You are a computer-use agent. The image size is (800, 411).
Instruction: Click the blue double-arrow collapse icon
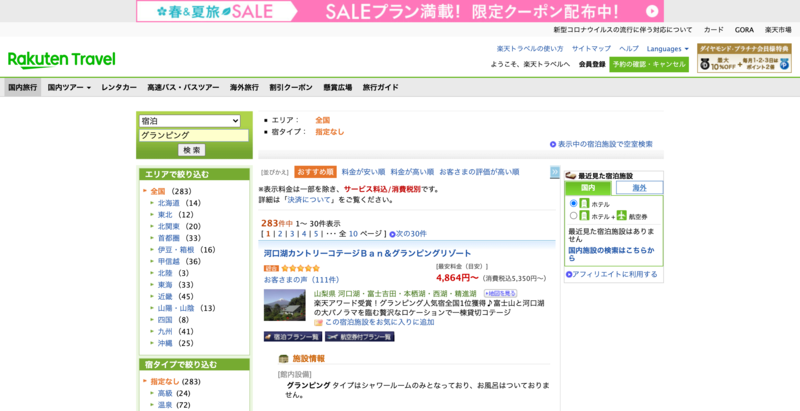pos(555,172)
